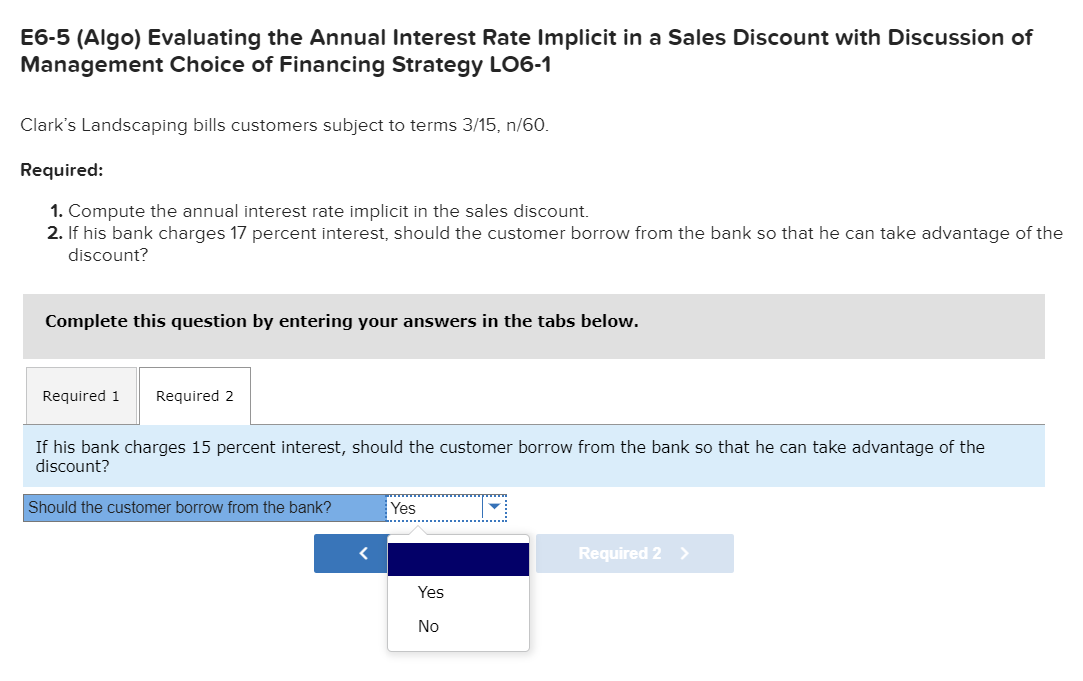The image size is (1083, 681).
Task: Open the Required 1 tab
Action: tap(80, 396)
